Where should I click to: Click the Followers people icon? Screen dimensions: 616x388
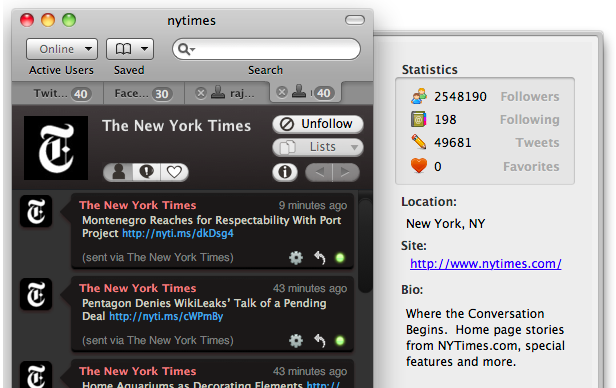point(419,96)
